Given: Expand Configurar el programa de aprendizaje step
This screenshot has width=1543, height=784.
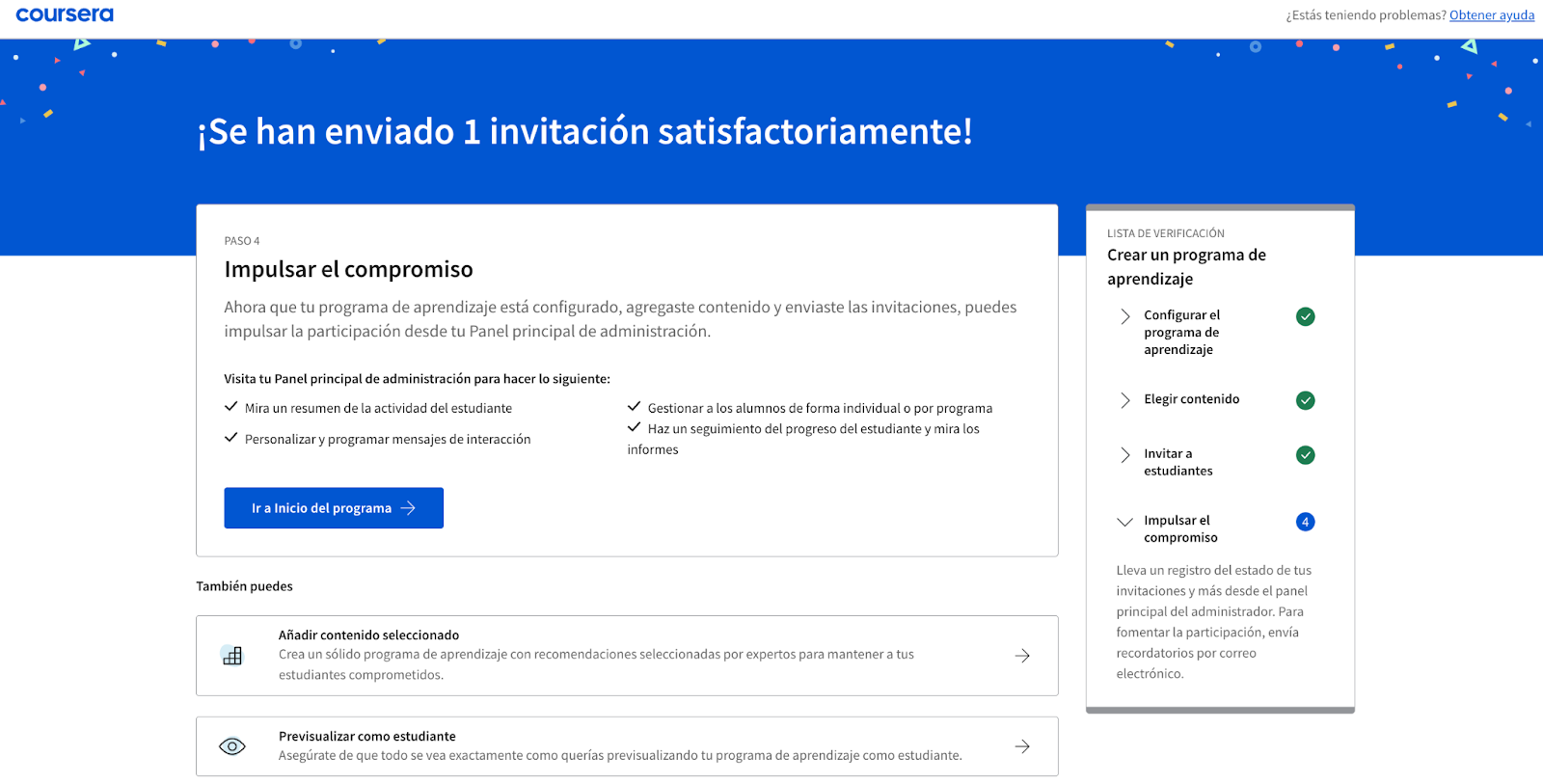Looking at the screenshot, I should (1124, 316).
